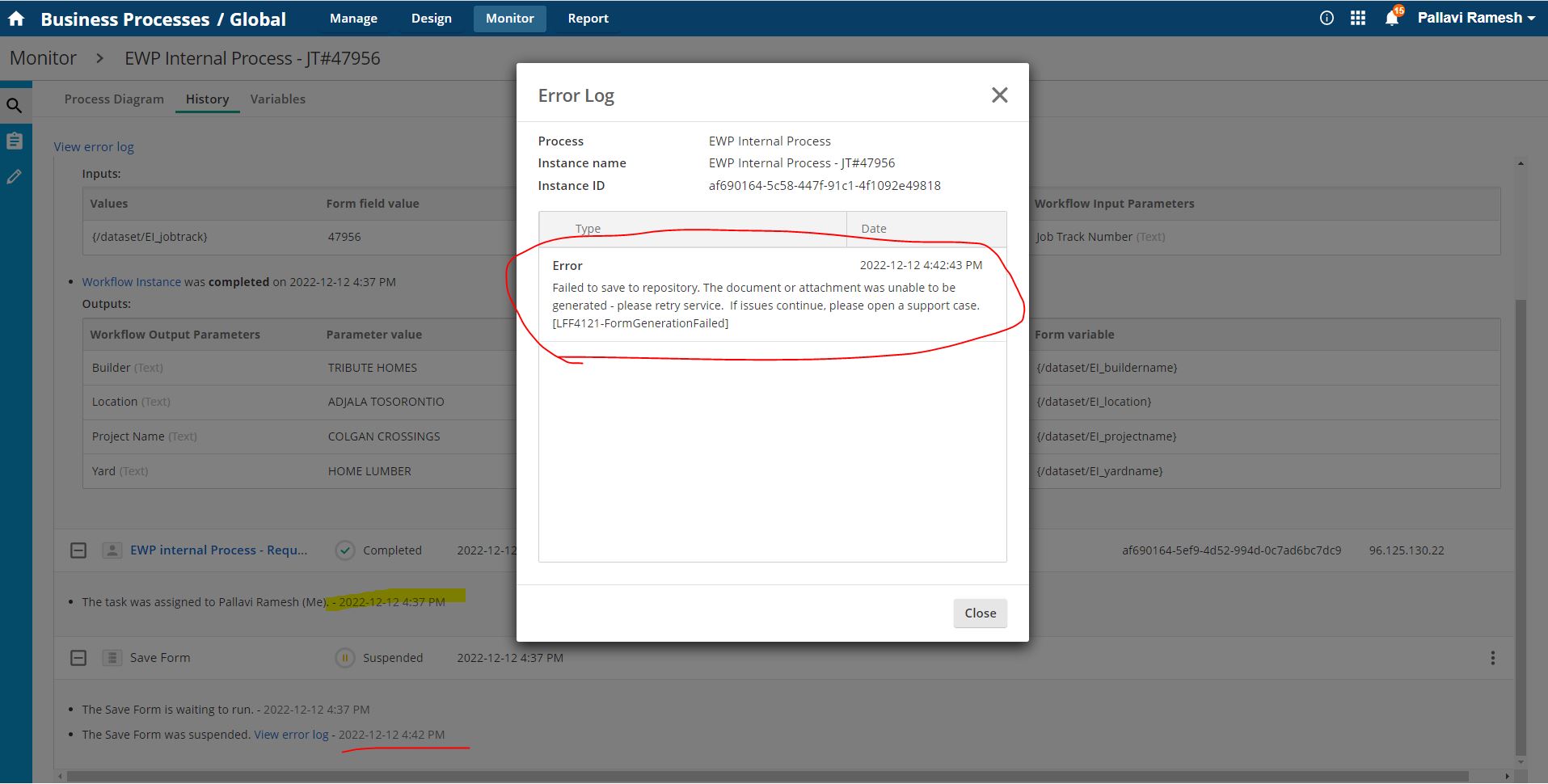Click the home icon in header

point(16,19)
